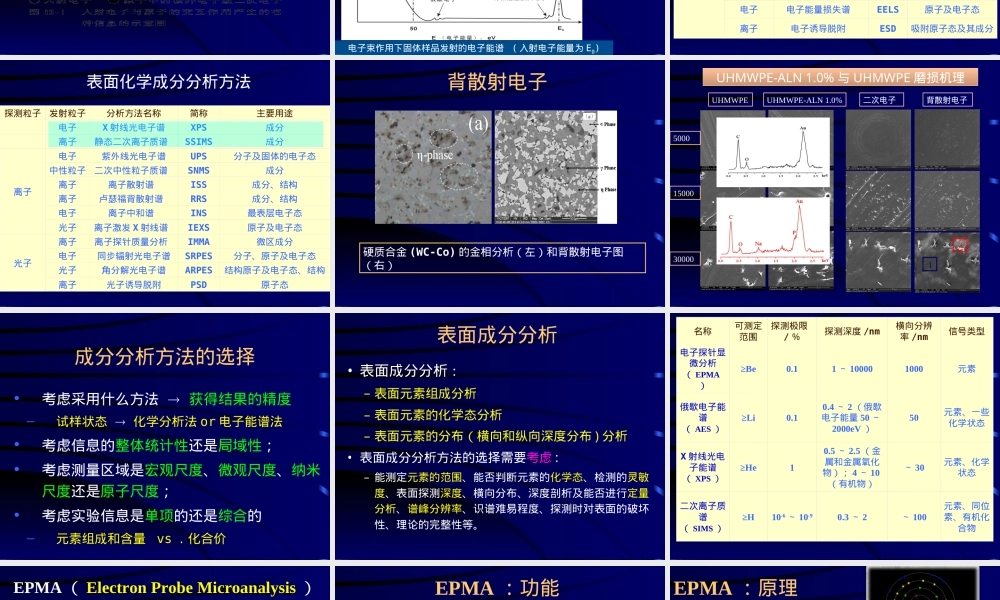Click the '表面元素组成分析' bullet

[x=425, y=394]
